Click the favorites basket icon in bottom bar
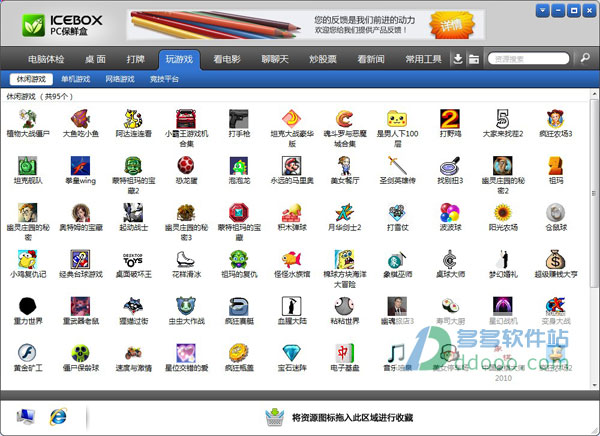The image size is (600, 436). point(274,417)
